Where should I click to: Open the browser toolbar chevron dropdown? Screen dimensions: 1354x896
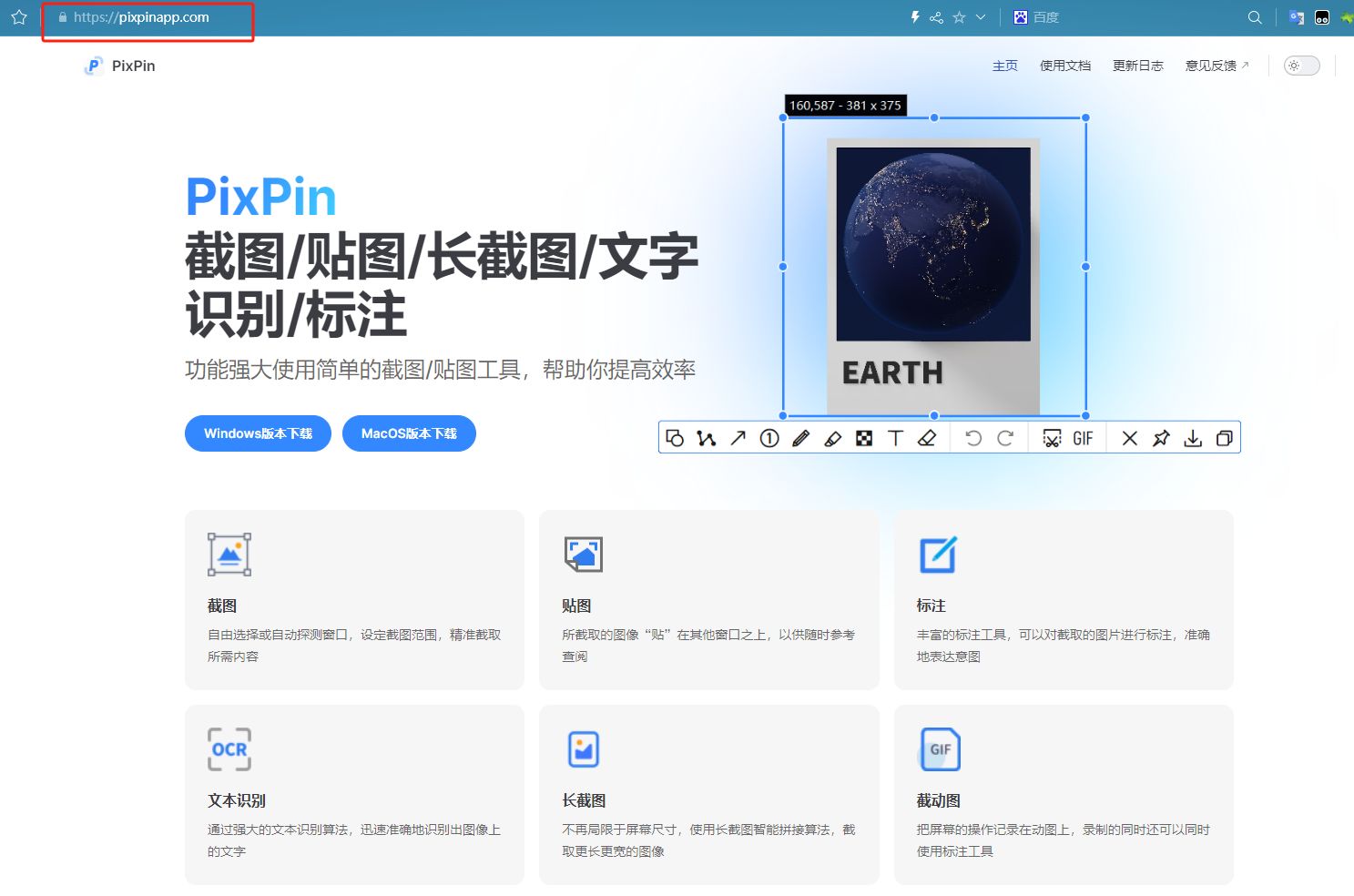[x=979, y=16]
